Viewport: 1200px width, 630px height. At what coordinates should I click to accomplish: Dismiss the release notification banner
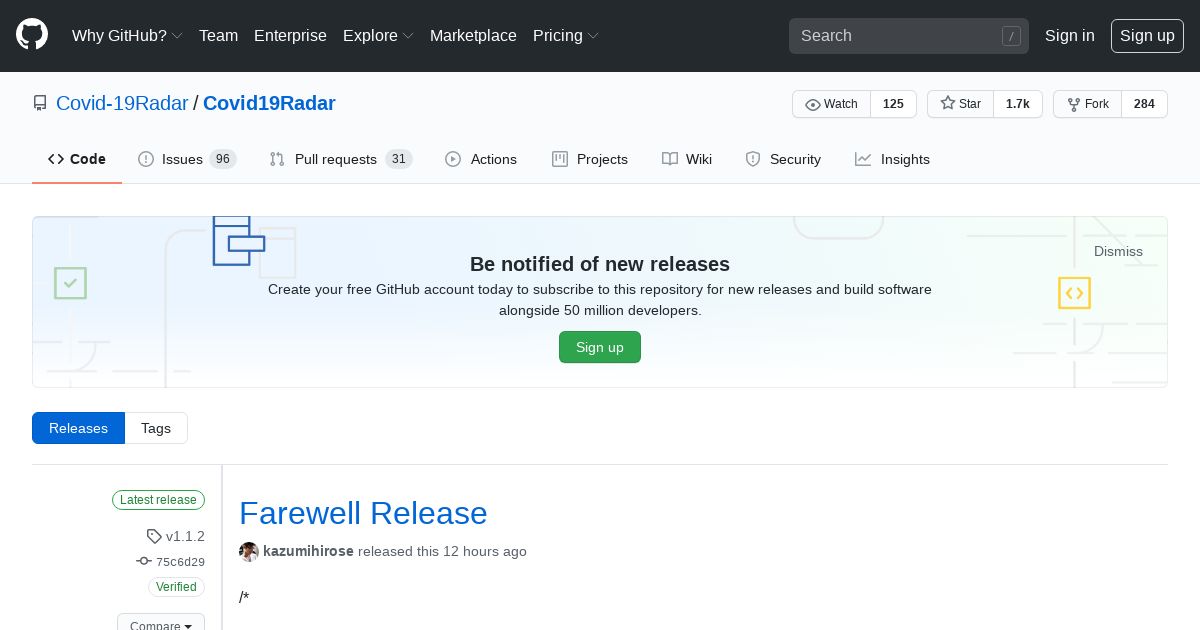point(1118,251)
